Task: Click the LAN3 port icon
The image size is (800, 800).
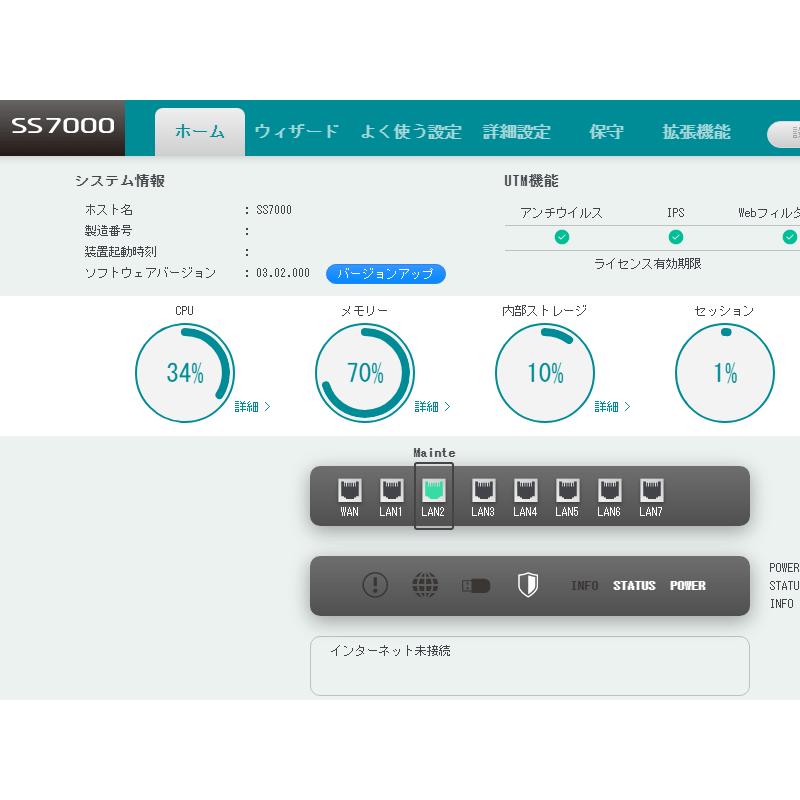Action: coord(484,490)
